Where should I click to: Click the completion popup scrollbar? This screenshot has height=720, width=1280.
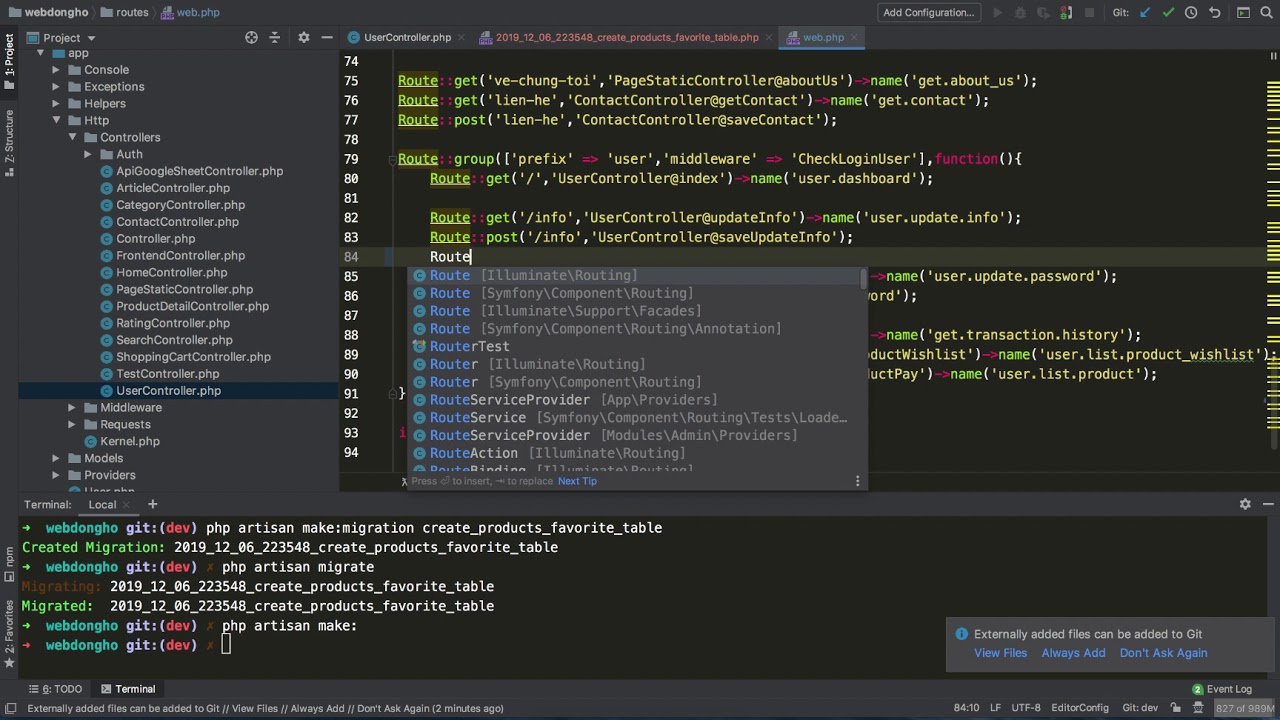(x=864, y=279)
